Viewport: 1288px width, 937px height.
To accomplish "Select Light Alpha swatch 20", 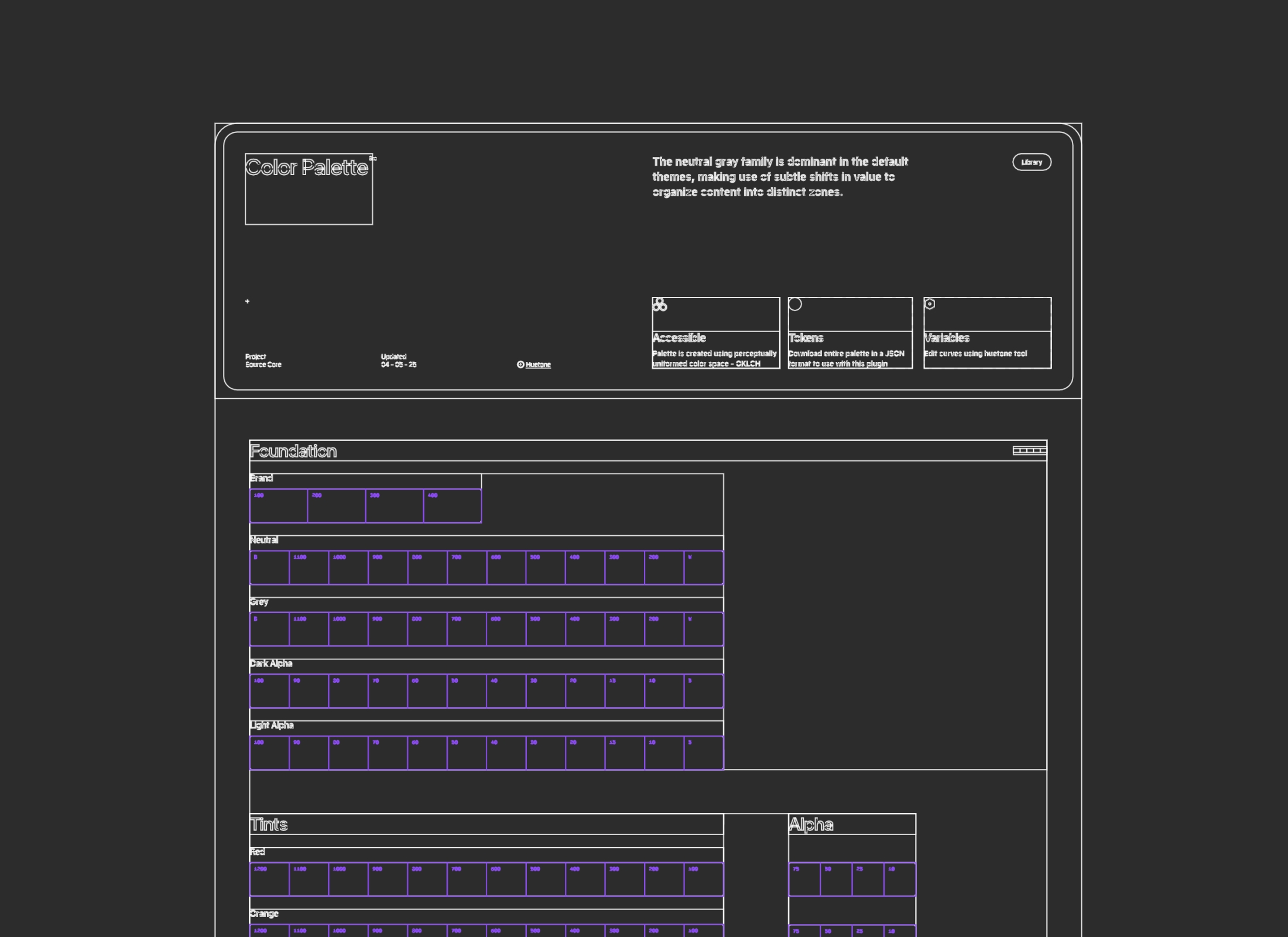I will click(x=585, y=753).
